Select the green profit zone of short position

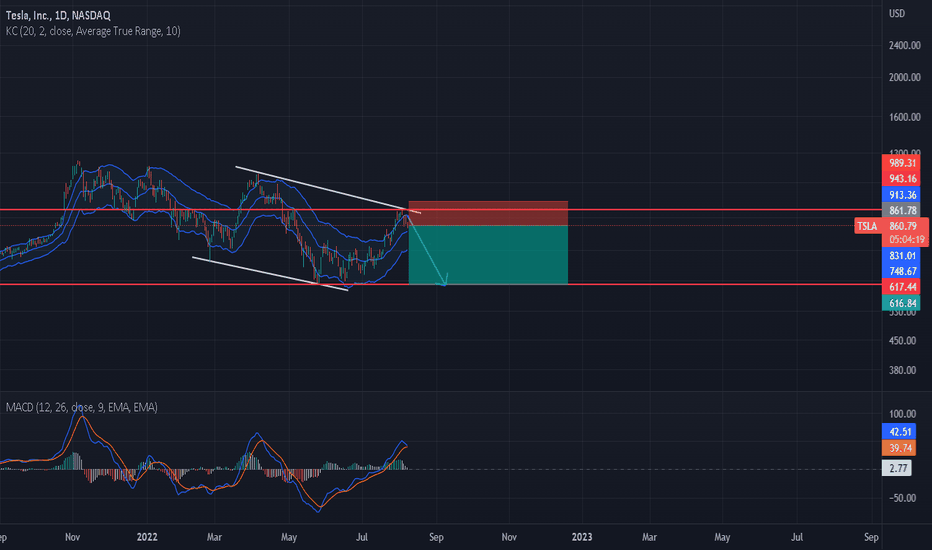coord(488,254)
